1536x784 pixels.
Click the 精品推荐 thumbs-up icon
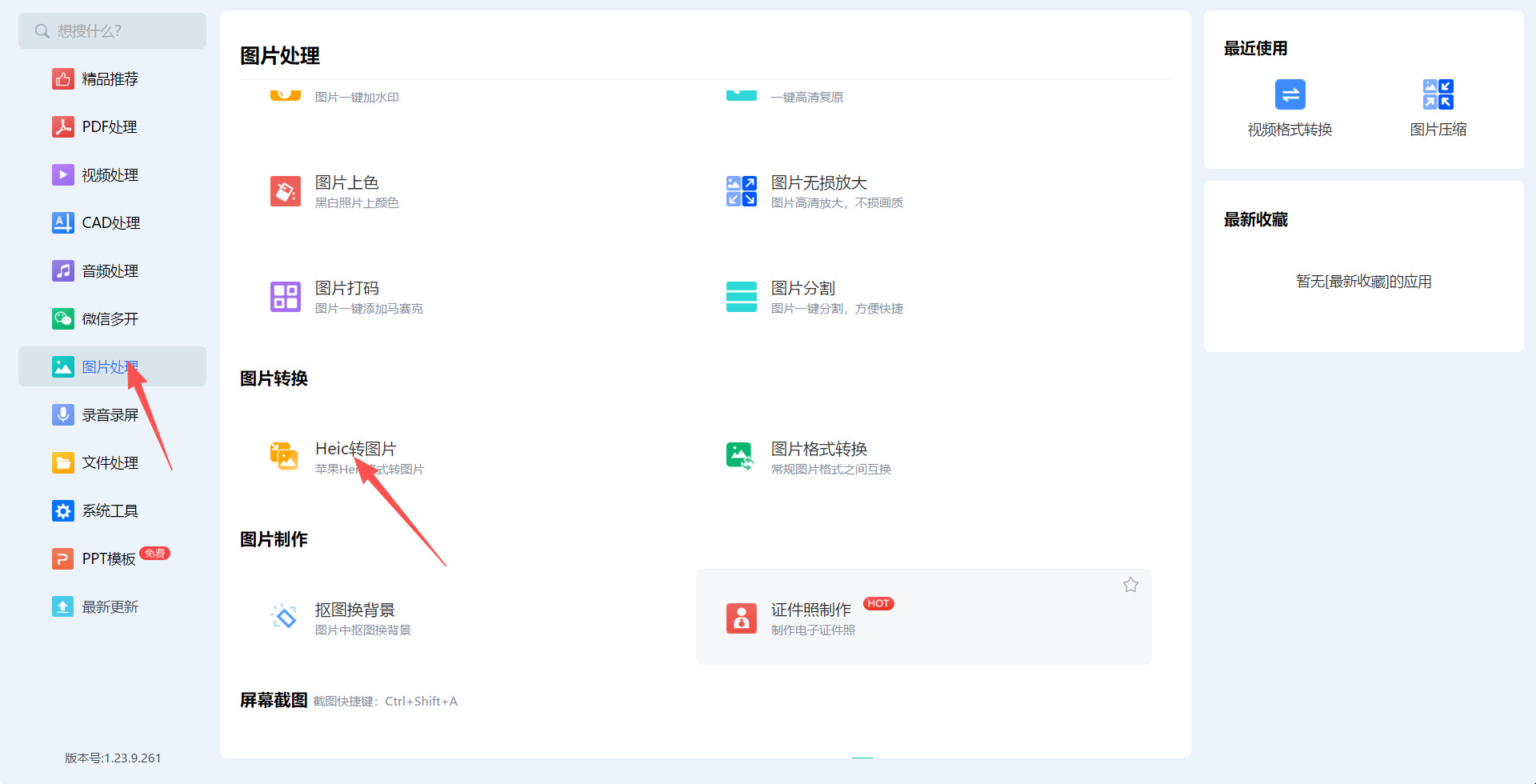point(63,79)
